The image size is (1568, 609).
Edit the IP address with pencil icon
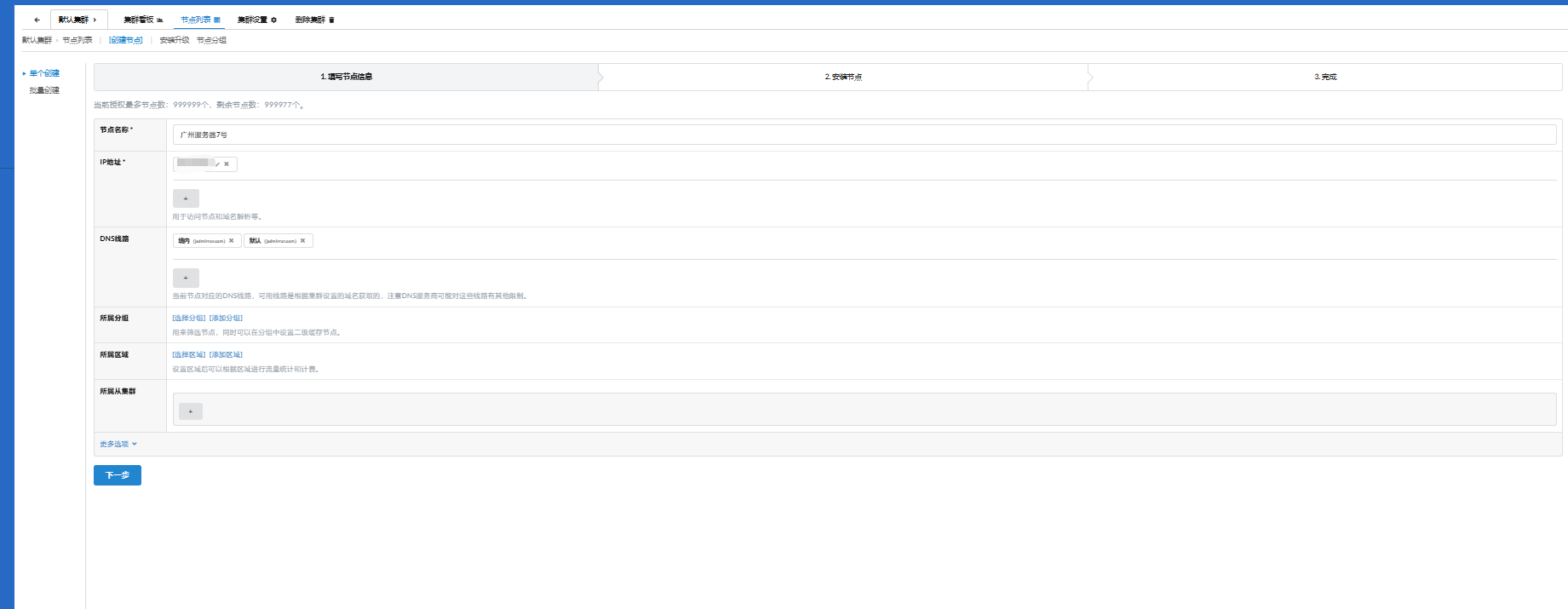click(217, 164)
